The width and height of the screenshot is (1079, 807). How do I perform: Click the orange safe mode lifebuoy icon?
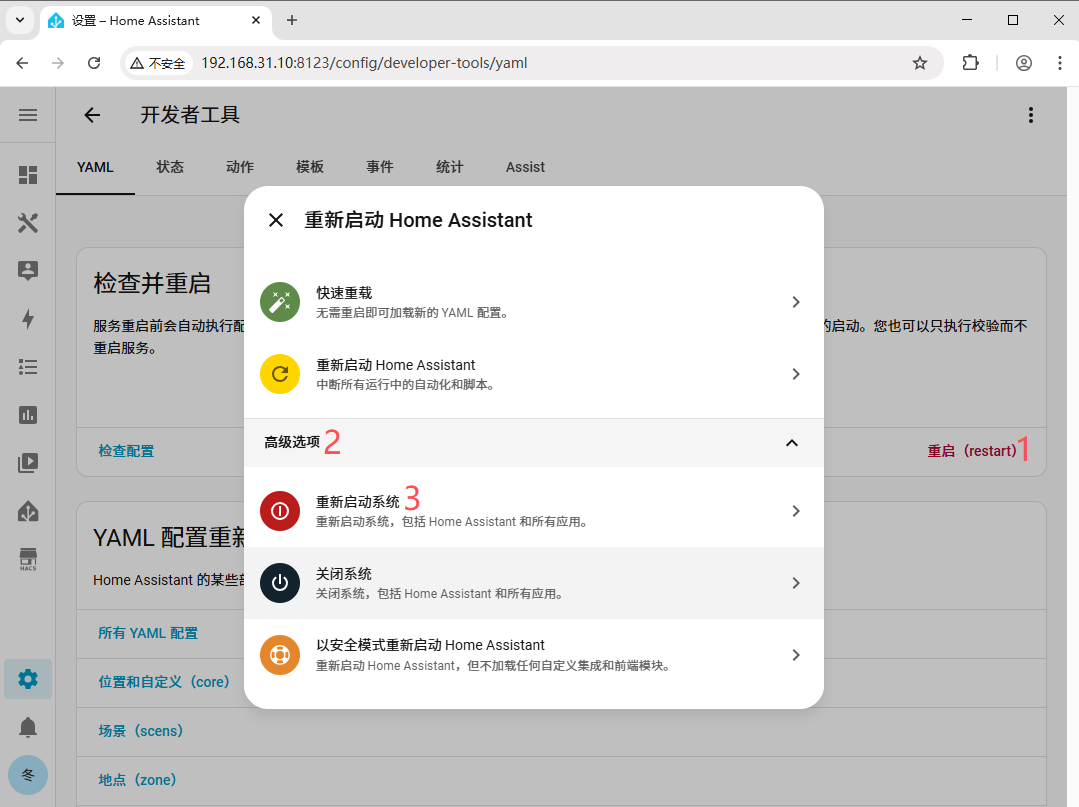pyautogui.click(x=280, y=655)
